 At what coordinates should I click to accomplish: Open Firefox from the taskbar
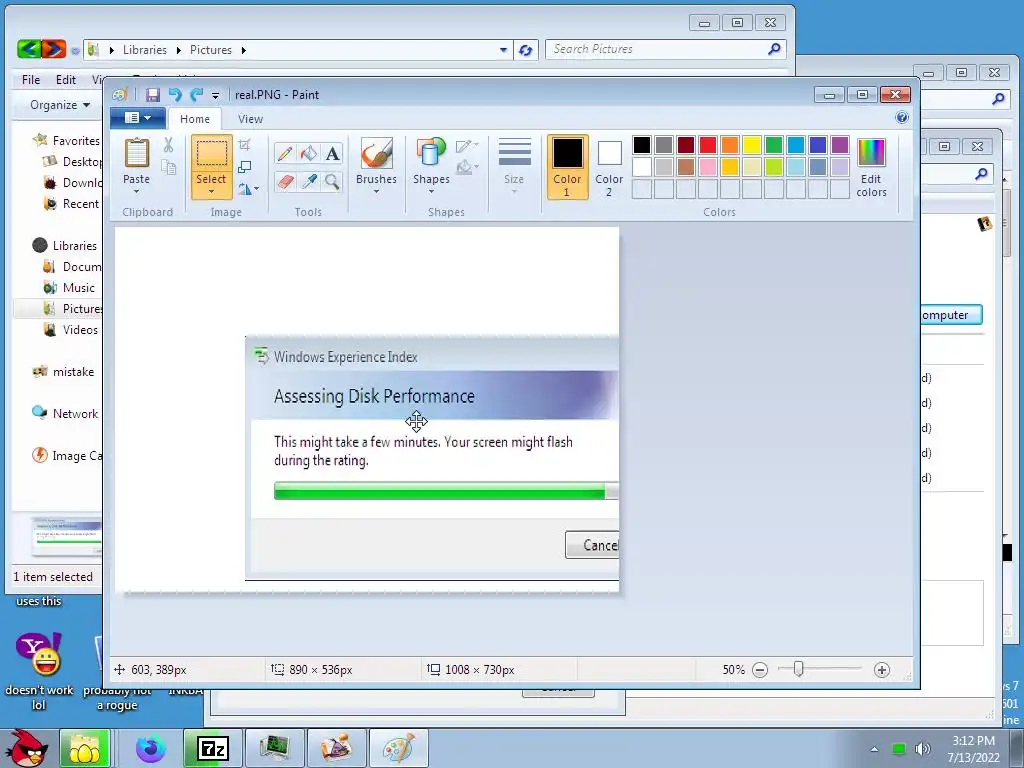point(151,748)
